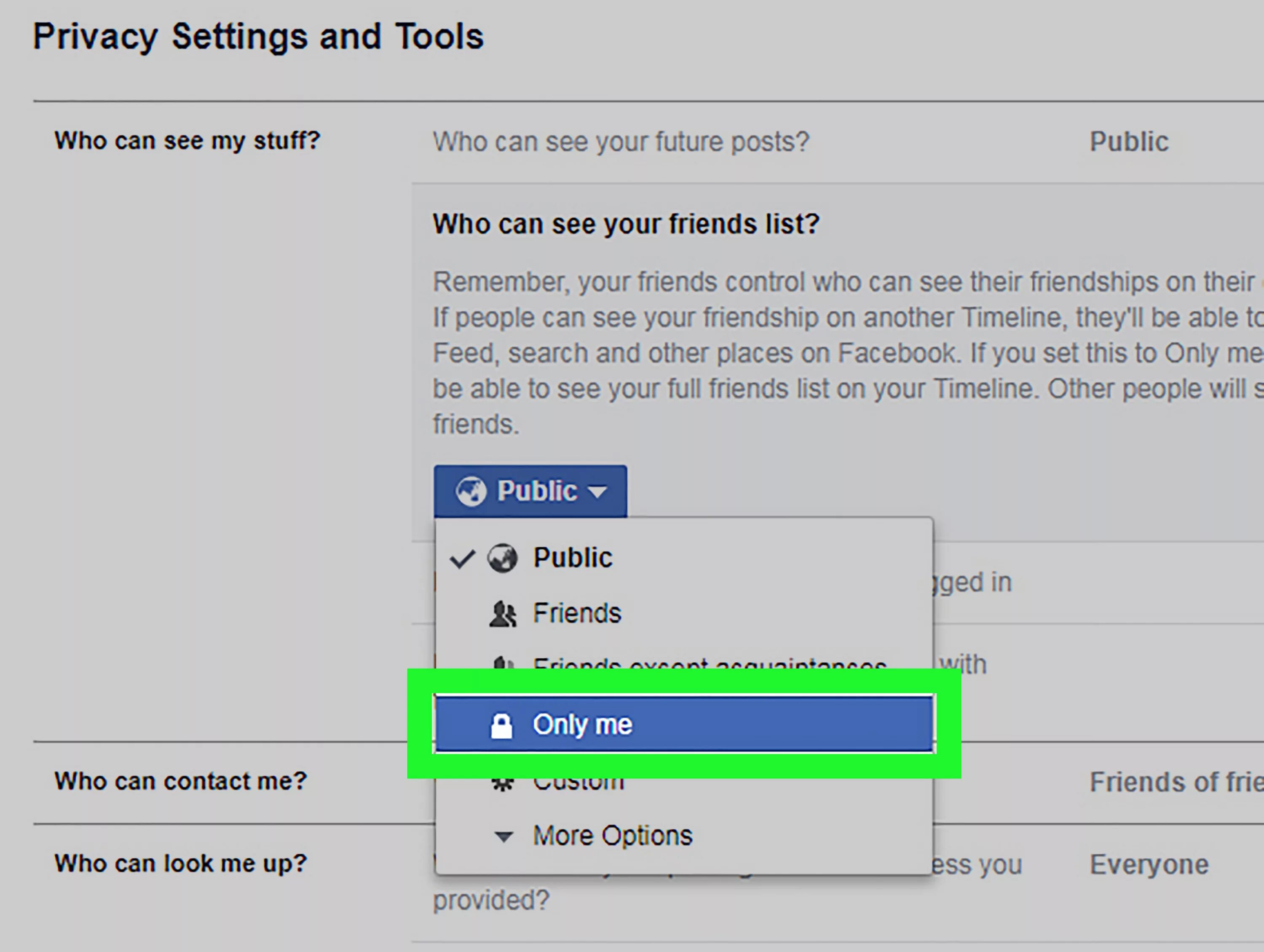The height and width of the screenshot is (952, 1264).
Task: Select the Only me option
Action: (x=683, y=724)
